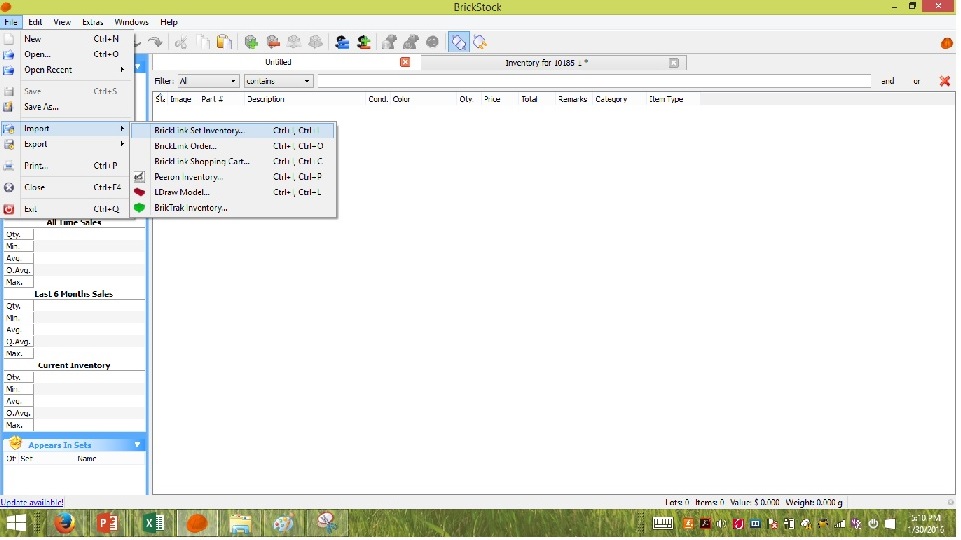Sort by the Category column header
The width and height of the screenshot is (961, 540).
[619, 99]
